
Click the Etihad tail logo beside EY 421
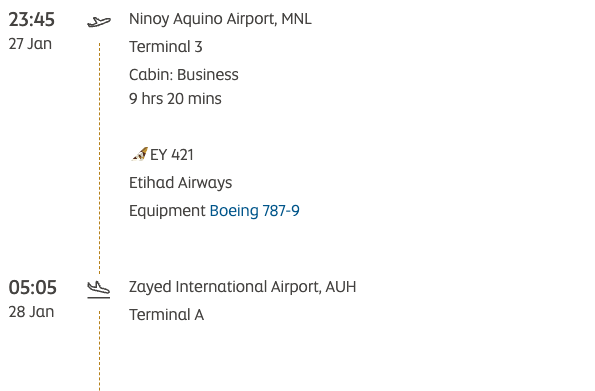coord(139,154)
